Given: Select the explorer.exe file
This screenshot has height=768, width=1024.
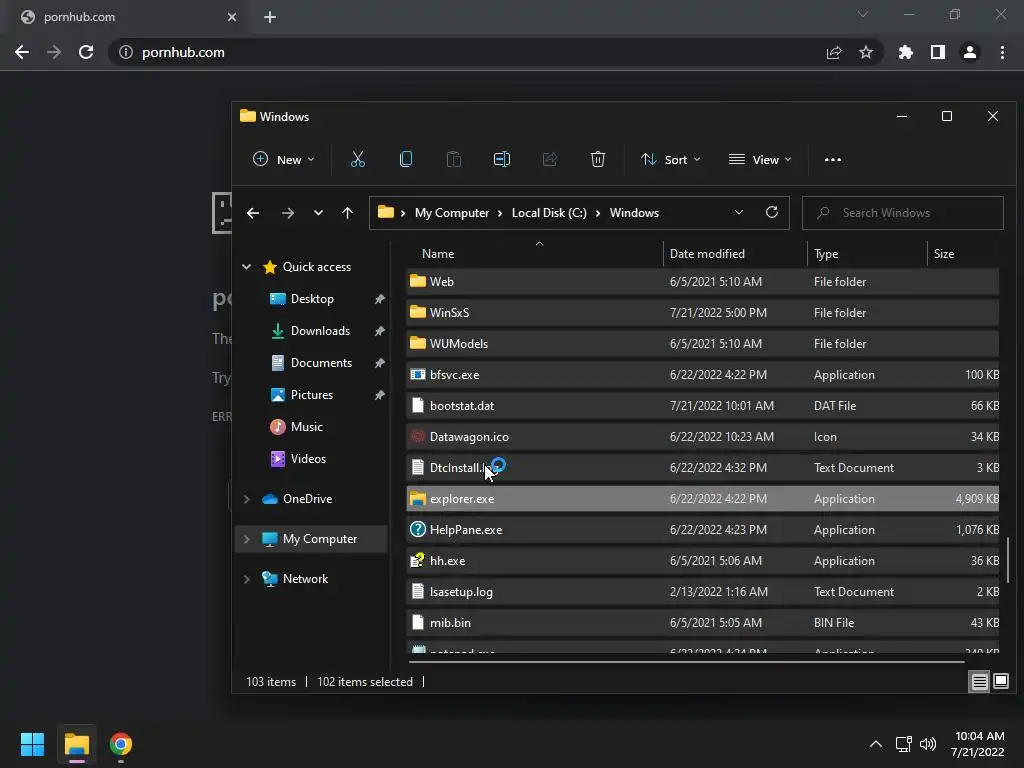Looking at the screenshot, I should pyautogui.click(x=703, y=499).
